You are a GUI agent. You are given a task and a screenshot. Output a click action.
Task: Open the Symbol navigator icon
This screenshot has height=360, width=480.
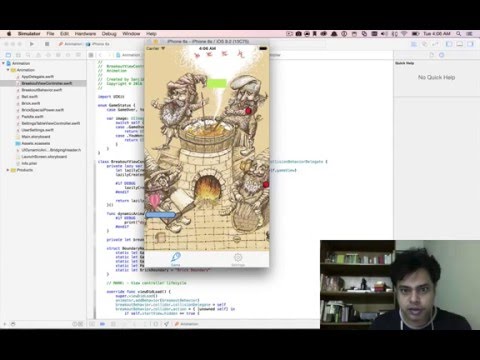18,55
